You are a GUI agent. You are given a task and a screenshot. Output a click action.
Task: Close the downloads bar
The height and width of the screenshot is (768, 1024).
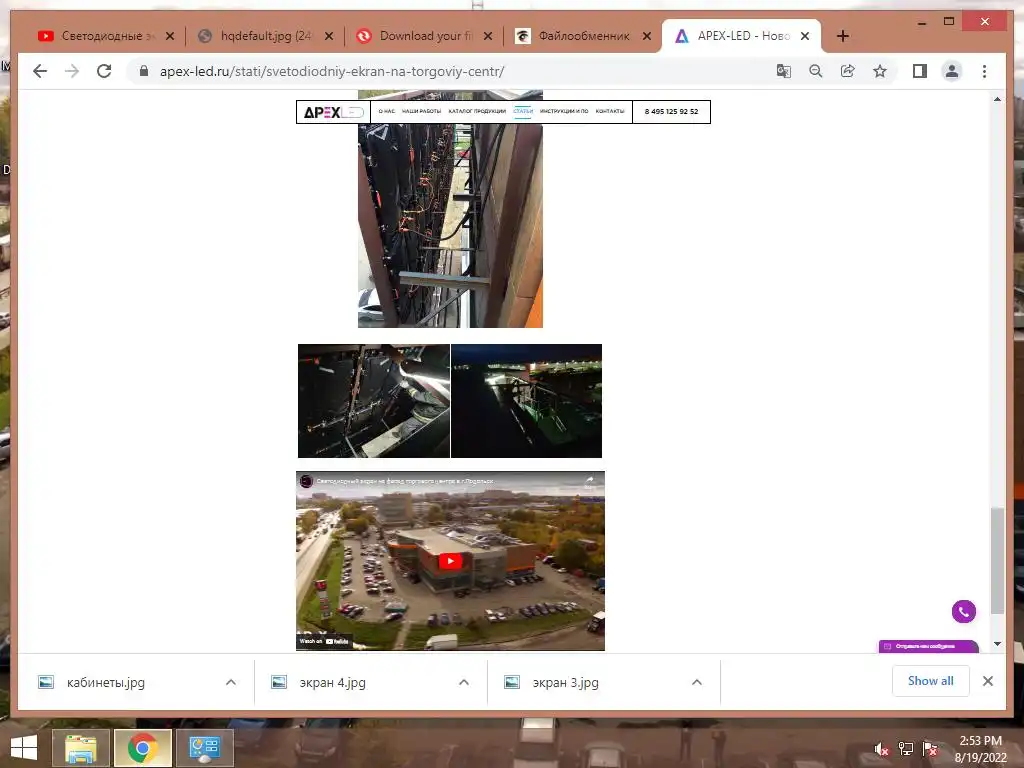point(988,681)
